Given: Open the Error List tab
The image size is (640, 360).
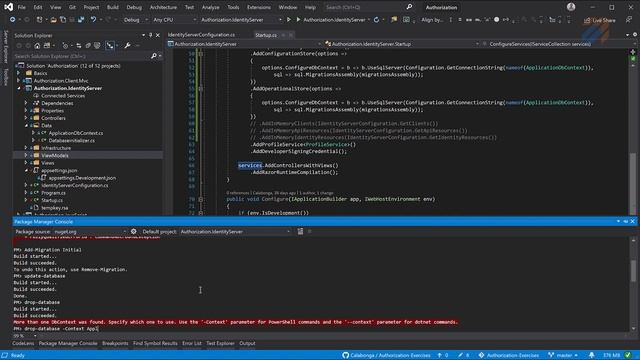Looking at the screenshot, I should click(192, 343).
